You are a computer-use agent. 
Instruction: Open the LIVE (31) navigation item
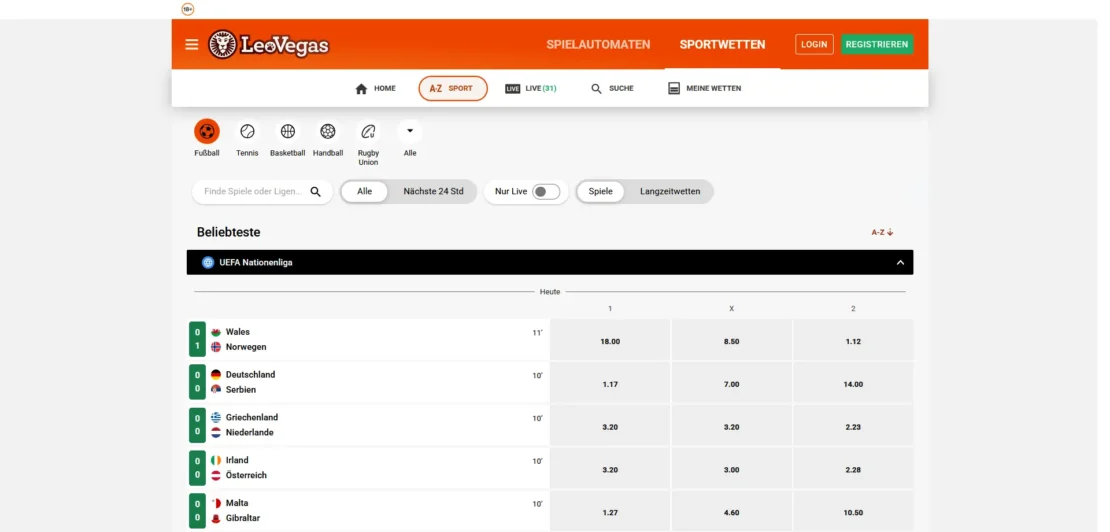pyautogui.click(x=531, y=88)
